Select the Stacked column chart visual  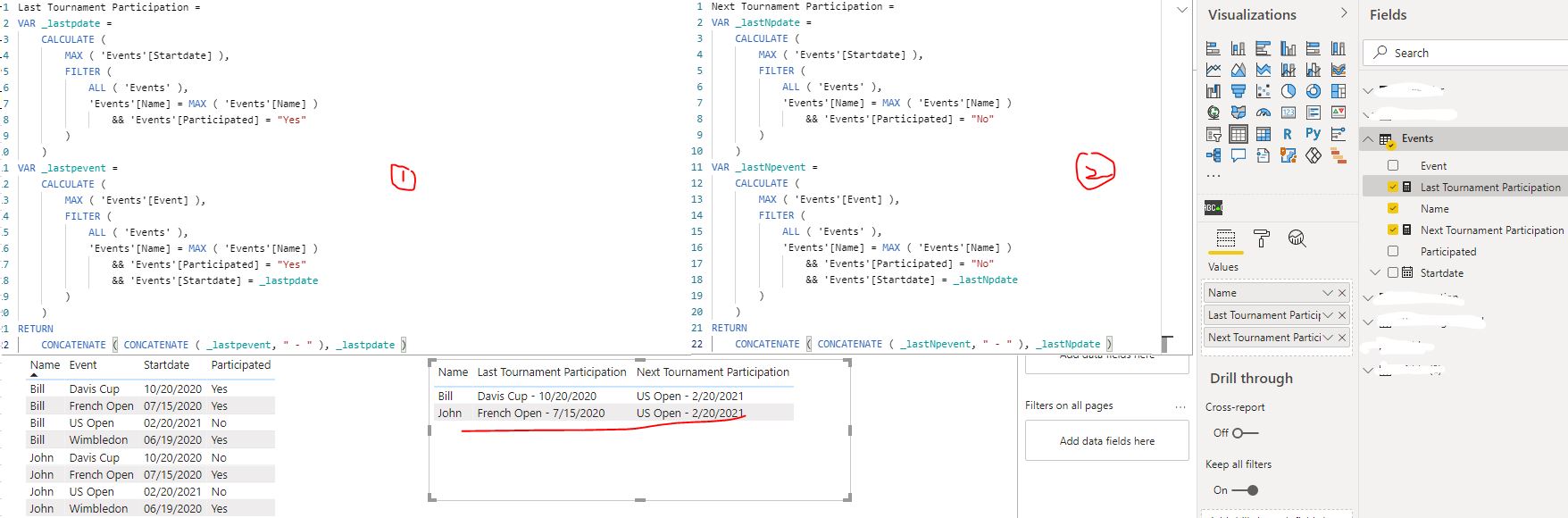pos(1238,48)
